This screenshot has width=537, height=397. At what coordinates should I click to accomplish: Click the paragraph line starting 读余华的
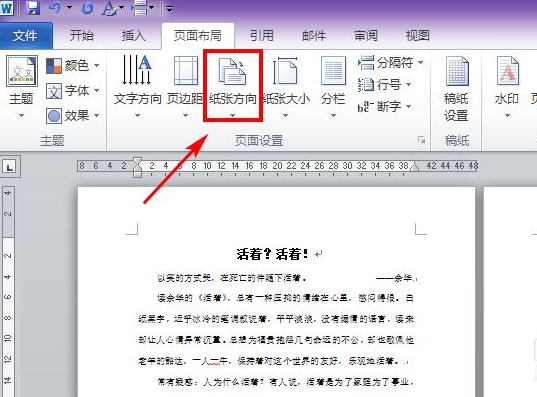coord(286,298)
